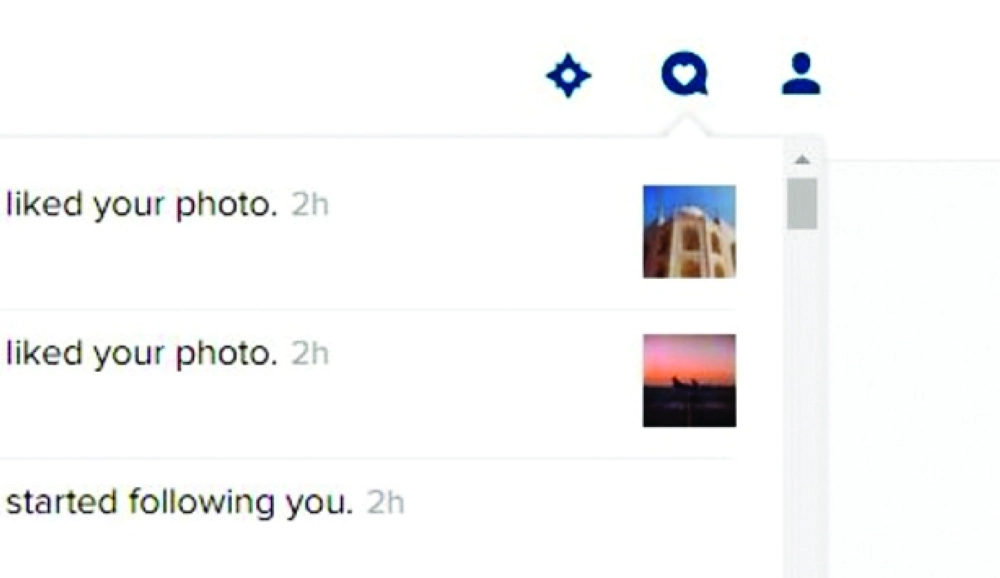Screen dimensions: 1000x578
Task: Open the sunset silhouette photo thumbnail
Action: pyautogui.click(x=689, y=380)
